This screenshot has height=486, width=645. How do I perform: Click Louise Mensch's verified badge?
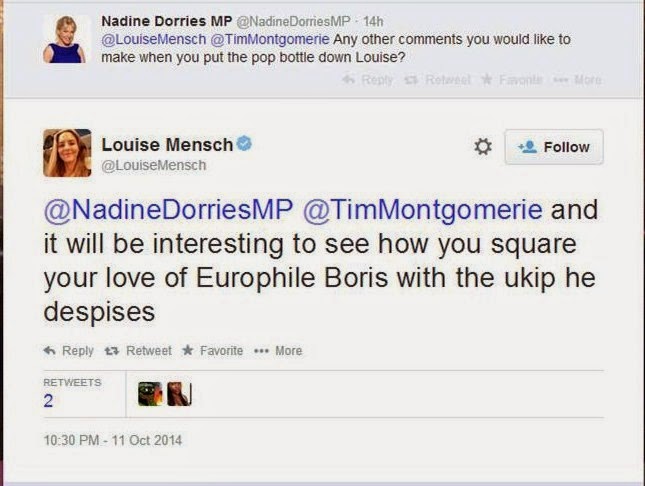244,144
